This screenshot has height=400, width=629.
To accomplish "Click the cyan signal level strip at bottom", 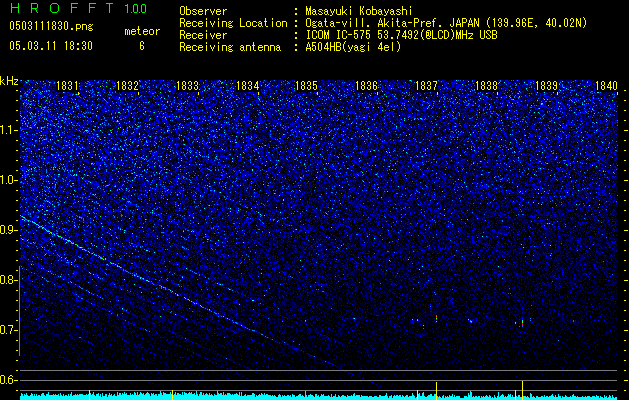I will 319,396.
